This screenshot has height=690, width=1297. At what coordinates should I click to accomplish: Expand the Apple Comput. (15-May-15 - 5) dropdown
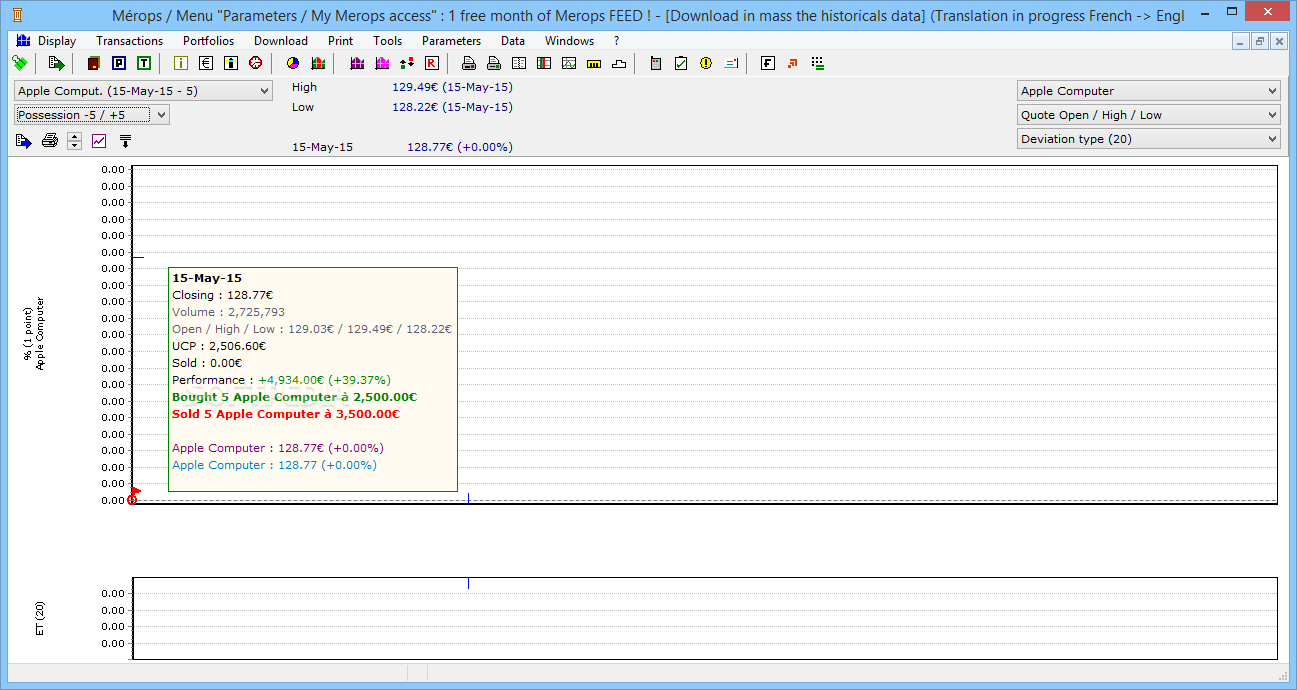(143, 91)
